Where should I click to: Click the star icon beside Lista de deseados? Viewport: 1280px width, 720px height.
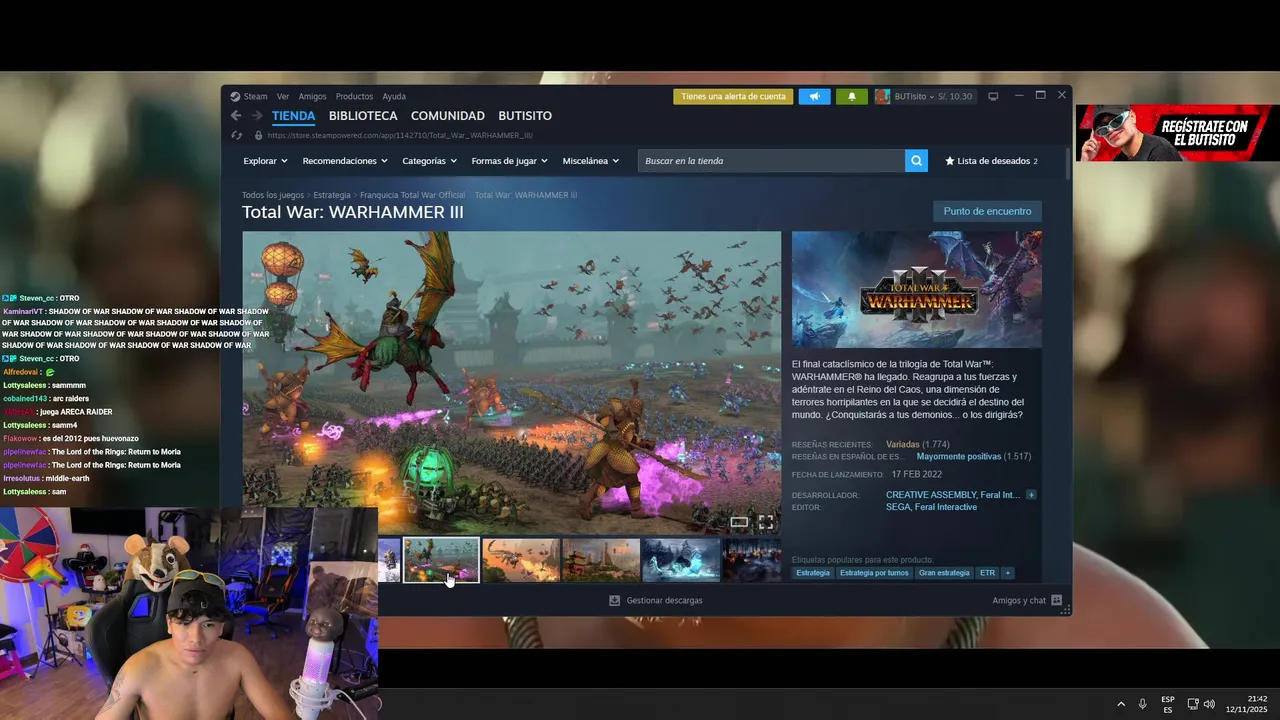(950, 161)
